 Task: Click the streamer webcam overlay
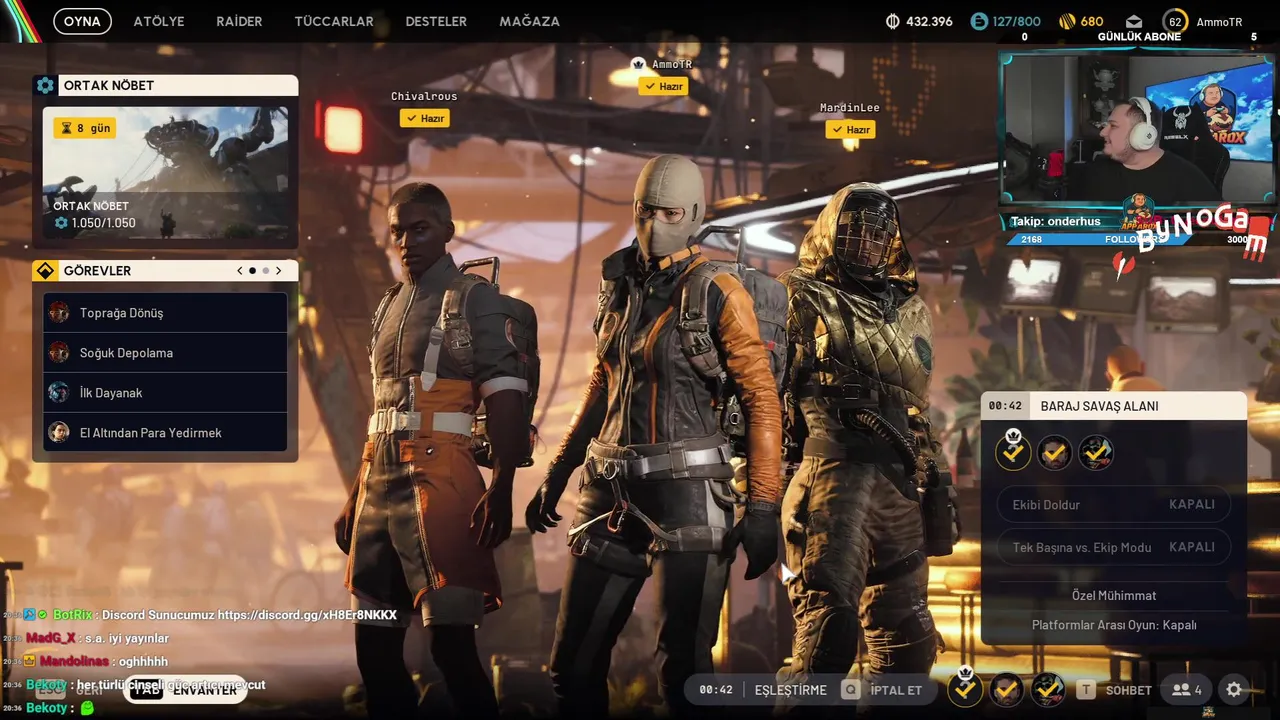point(1138,128)
